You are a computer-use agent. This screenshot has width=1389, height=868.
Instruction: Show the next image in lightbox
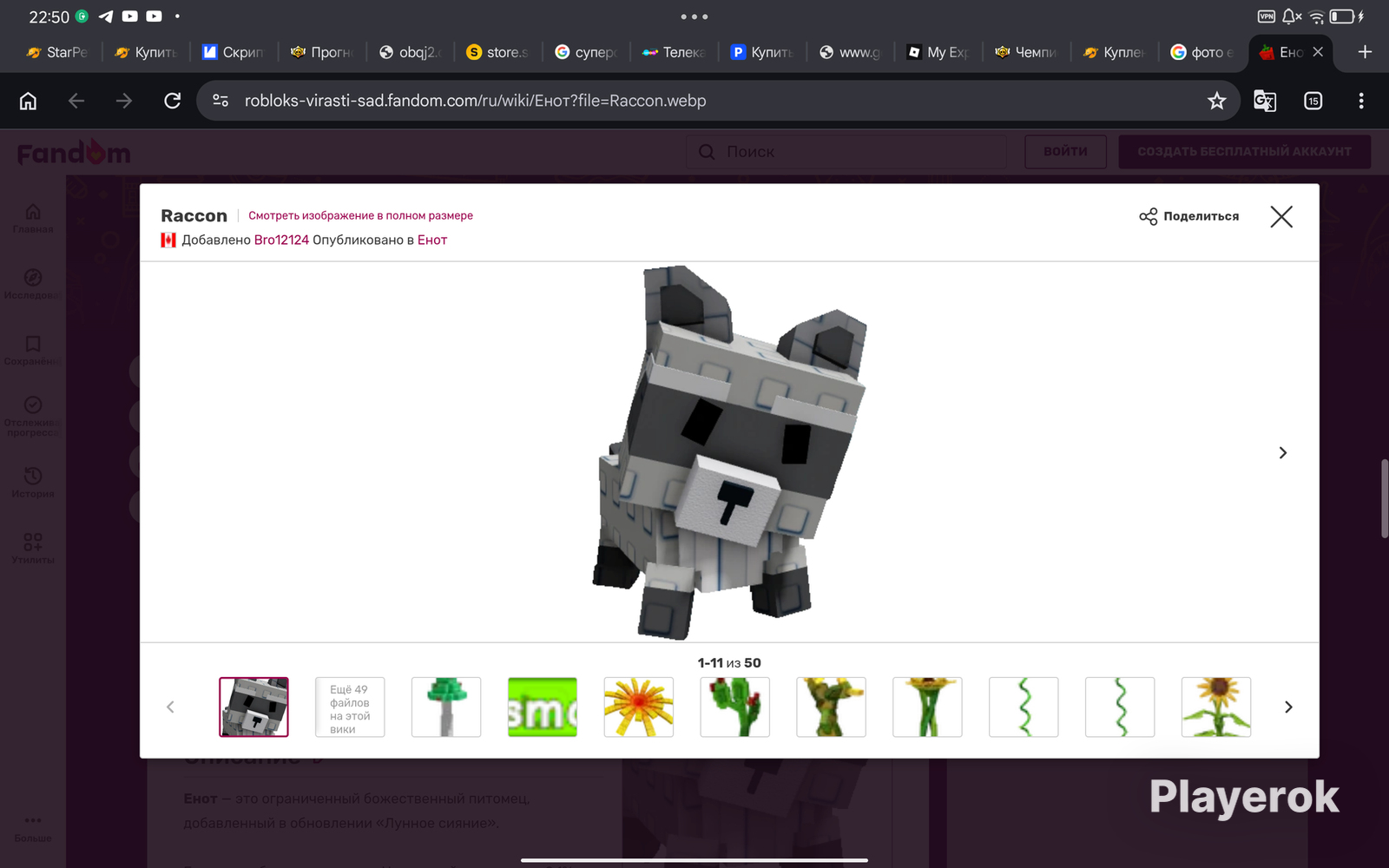[x=1282, y=452]
